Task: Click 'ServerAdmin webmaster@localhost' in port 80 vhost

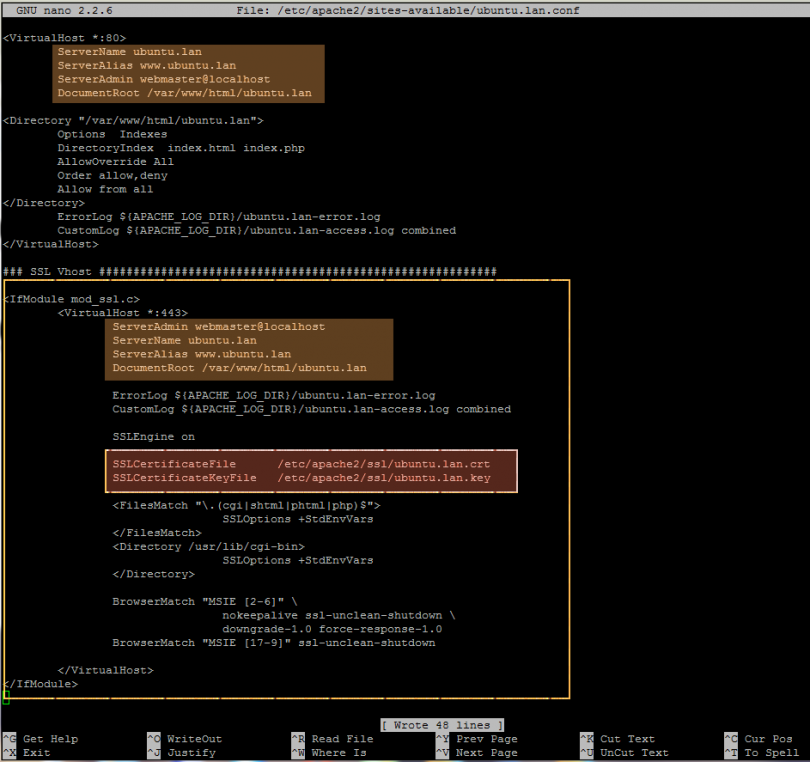Action: (x=164, y=79)
